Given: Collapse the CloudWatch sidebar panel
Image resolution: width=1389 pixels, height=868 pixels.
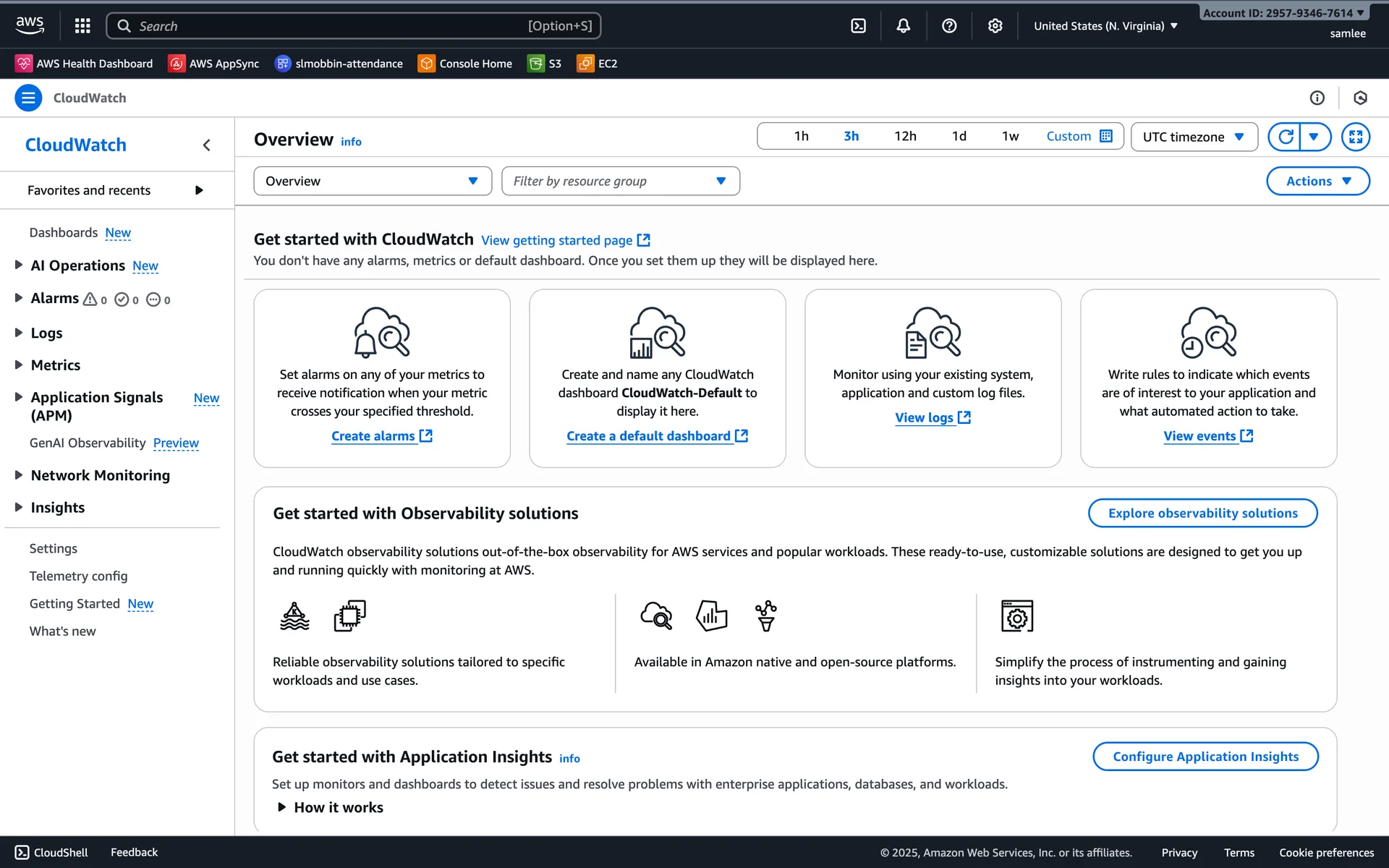Looking at the screenshot, I should [206, 145].
